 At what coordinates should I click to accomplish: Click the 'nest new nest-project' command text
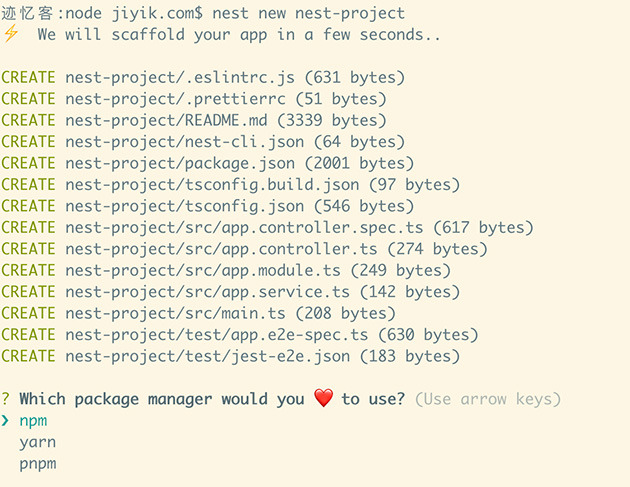click(x=309, y=13)
